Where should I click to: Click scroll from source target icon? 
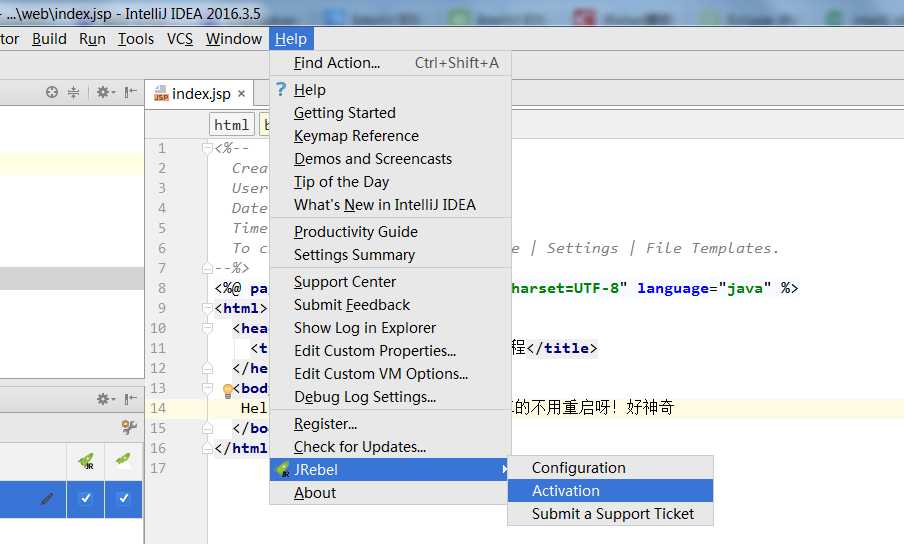[52, 92]
